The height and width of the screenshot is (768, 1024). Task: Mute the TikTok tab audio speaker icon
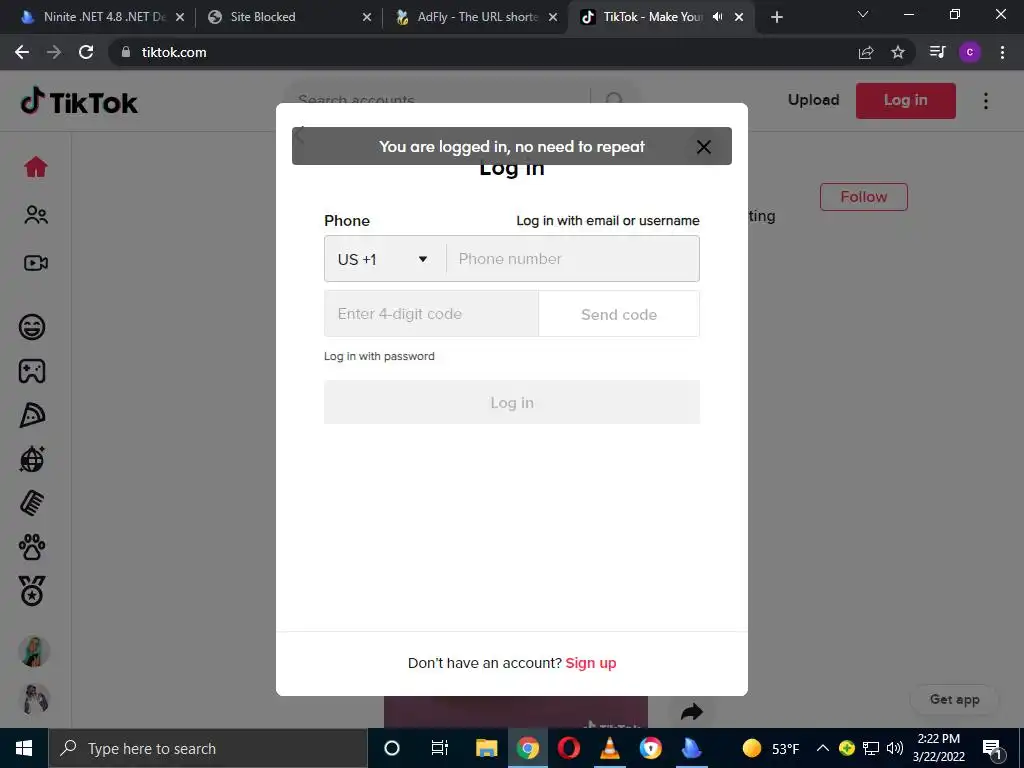click(x=718, y=17)
